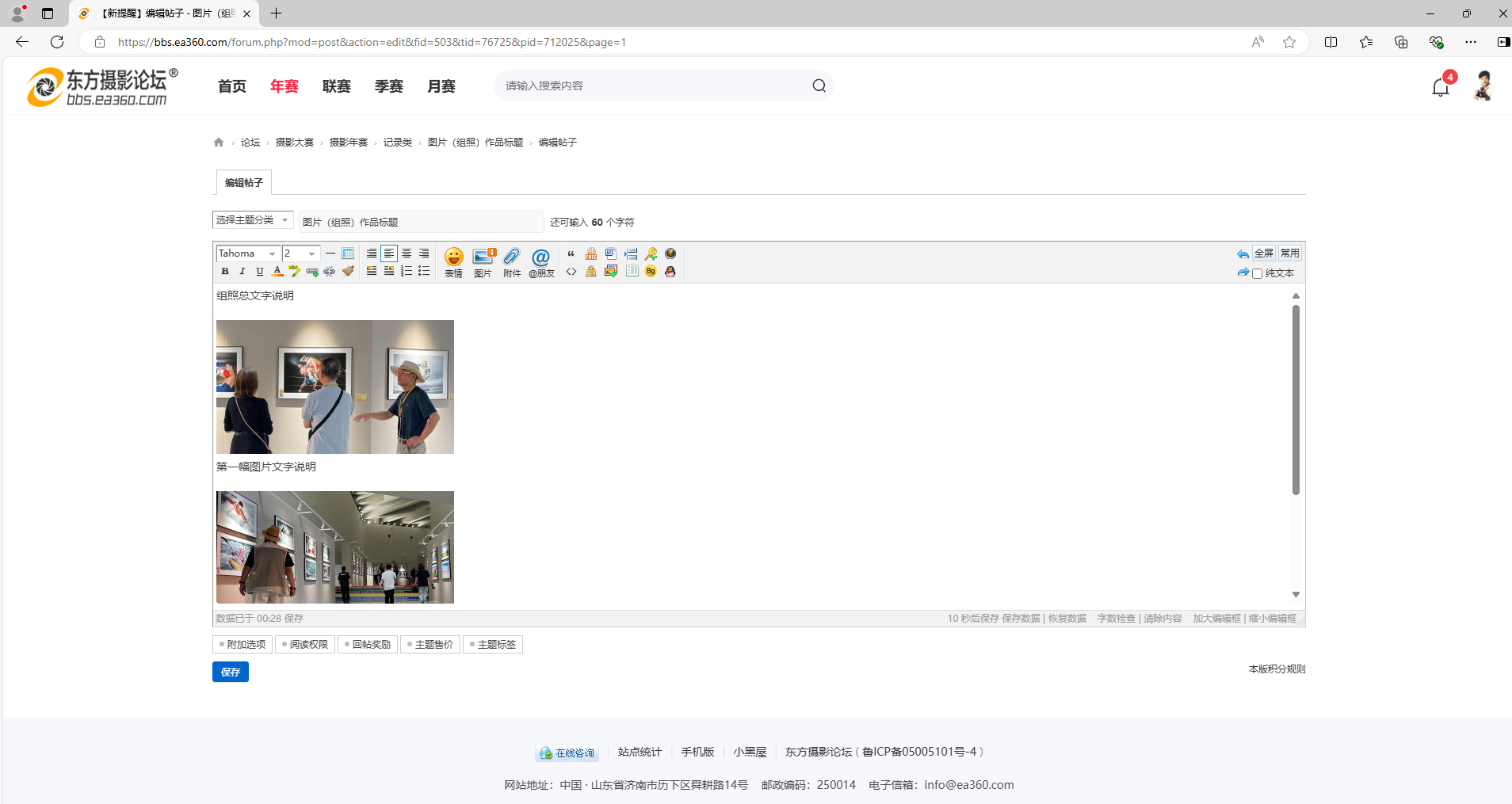Enable the 纯文本 plain text checkbox
The image size is (1512, 804).
point(1257,274)
